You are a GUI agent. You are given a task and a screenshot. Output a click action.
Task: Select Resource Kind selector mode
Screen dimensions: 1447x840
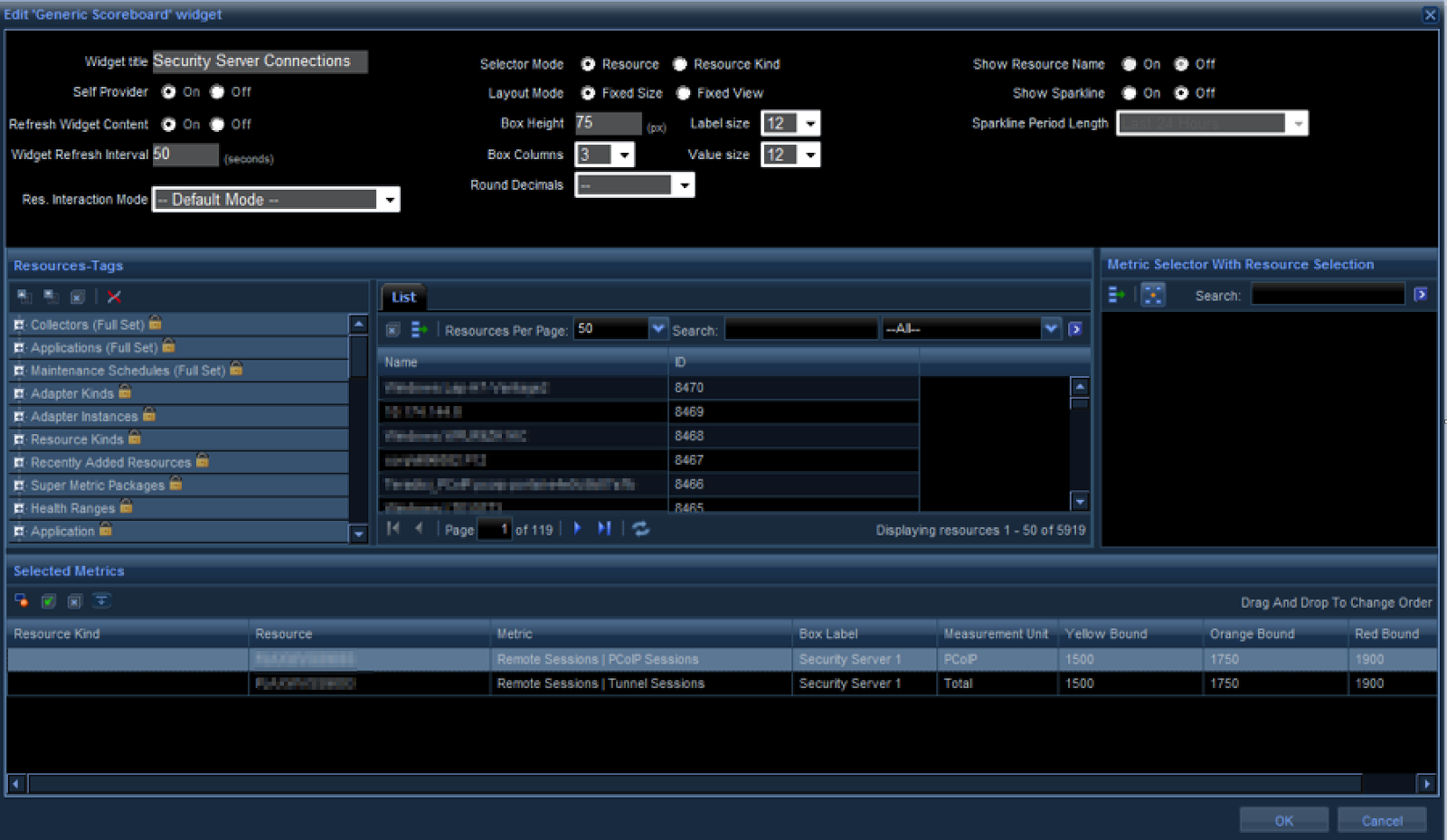[680, 64]
